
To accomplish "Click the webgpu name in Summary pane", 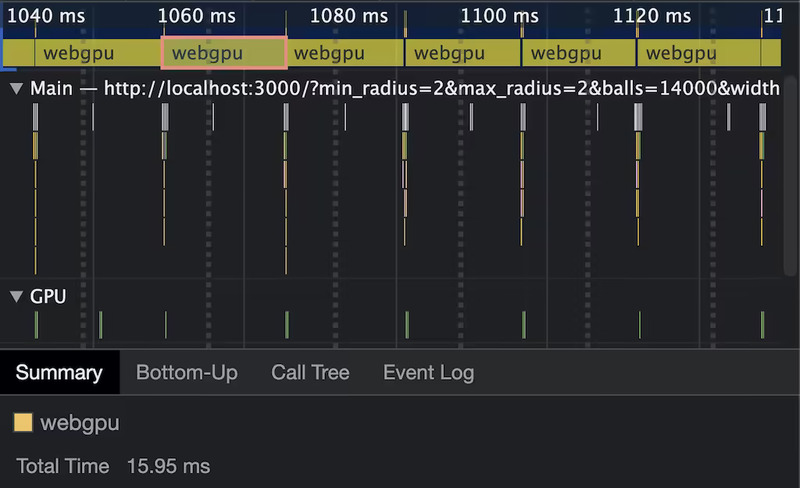I will coord(80,423).
